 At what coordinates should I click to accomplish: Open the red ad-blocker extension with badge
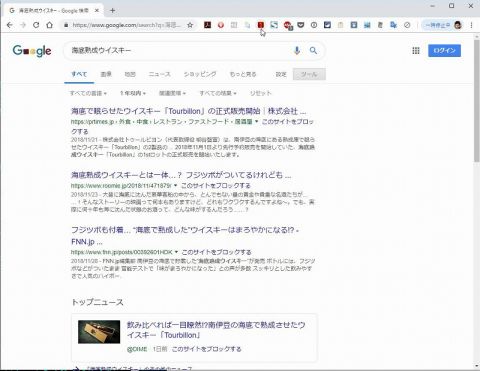tap(288, 25)
